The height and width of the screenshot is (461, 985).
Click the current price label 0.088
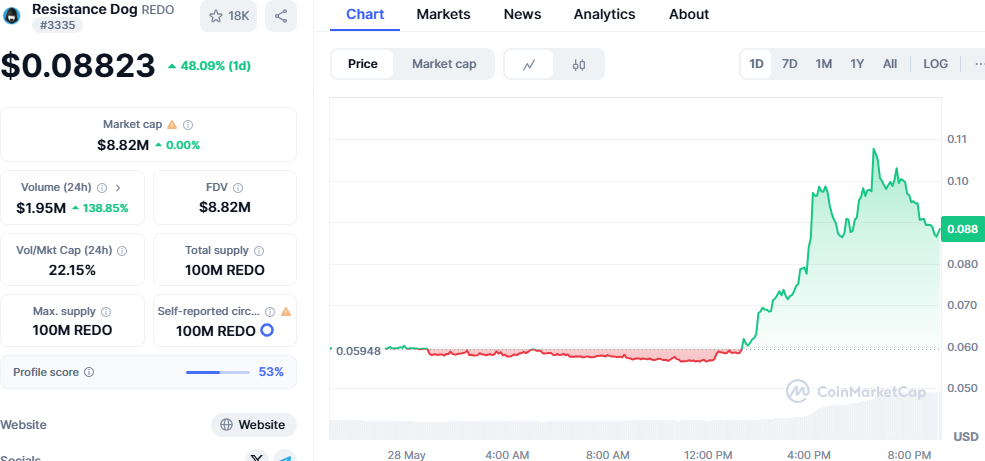(x=962, y=229)
